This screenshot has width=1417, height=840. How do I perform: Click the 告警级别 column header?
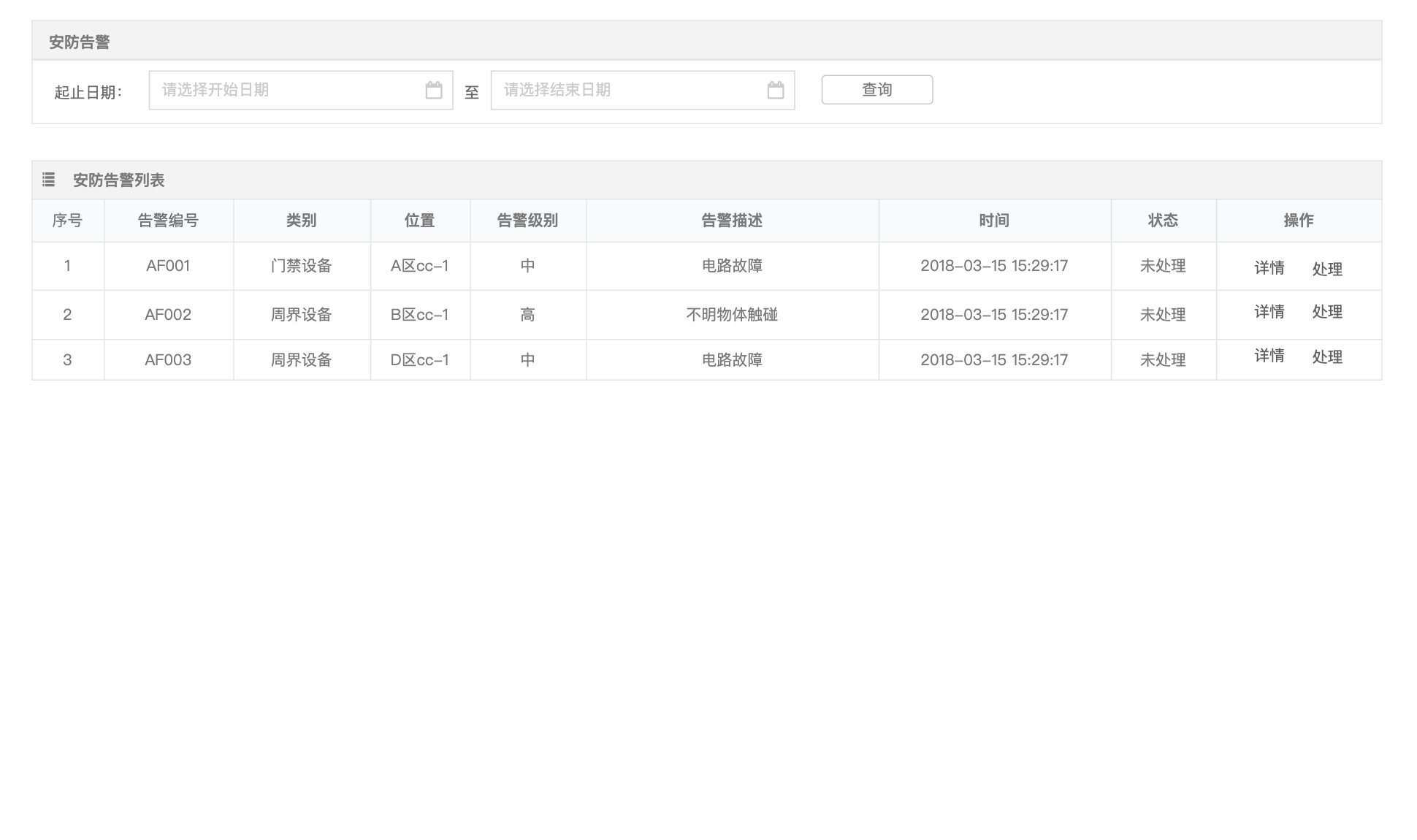[x=527, y=221]
